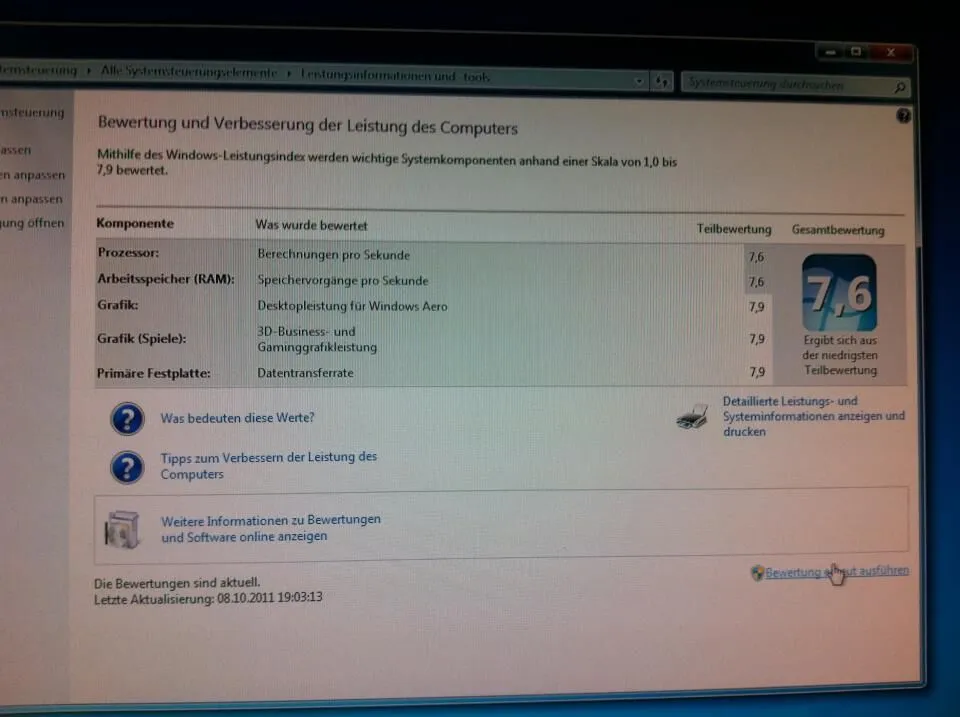The width and height of the screenshot is (960, 717).
Task: Click 'Komponente' column header
Action: point(135,223)
